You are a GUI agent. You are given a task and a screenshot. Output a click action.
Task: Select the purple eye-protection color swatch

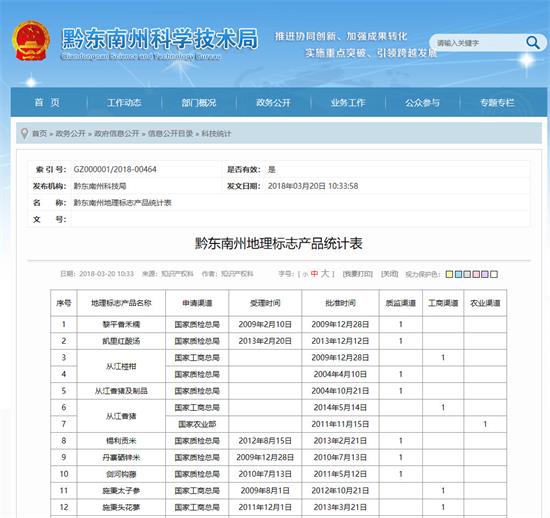485,274
